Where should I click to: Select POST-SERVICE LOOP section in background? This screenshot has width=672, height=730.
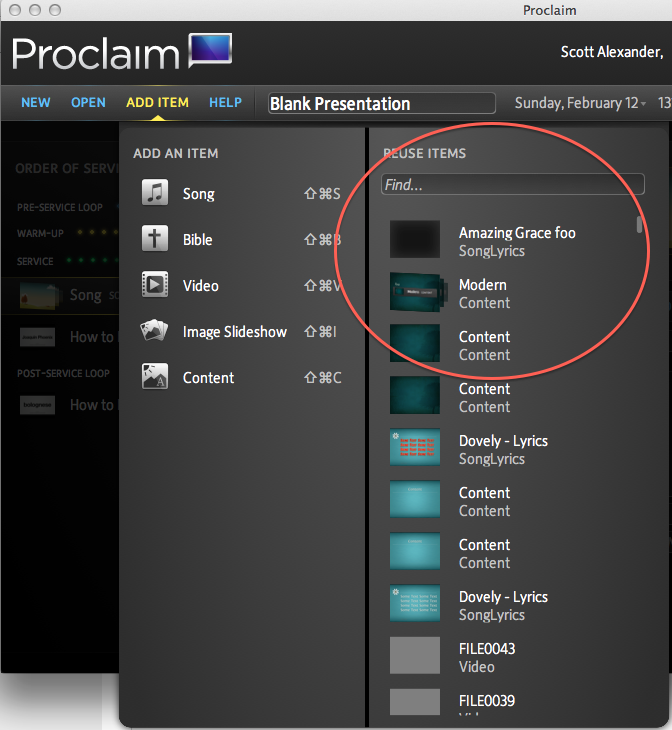[63, 373]
